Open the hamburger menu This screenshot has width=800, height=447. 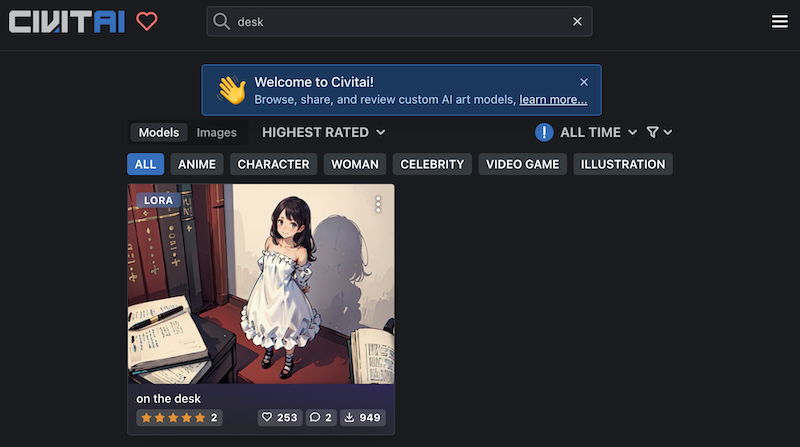tap(780, 22)
